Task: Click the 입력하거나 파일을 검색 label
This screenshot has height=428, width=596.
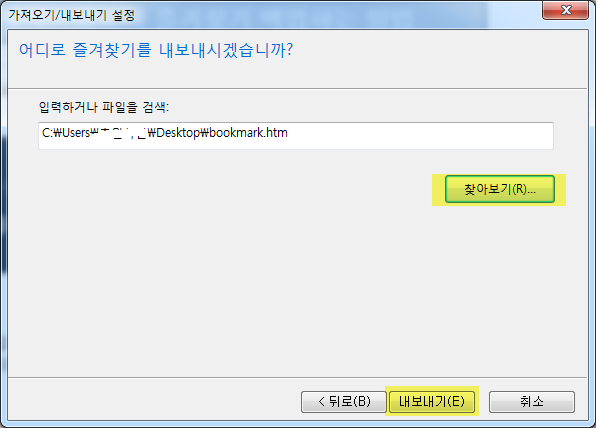Action: [x=104, y=107]
